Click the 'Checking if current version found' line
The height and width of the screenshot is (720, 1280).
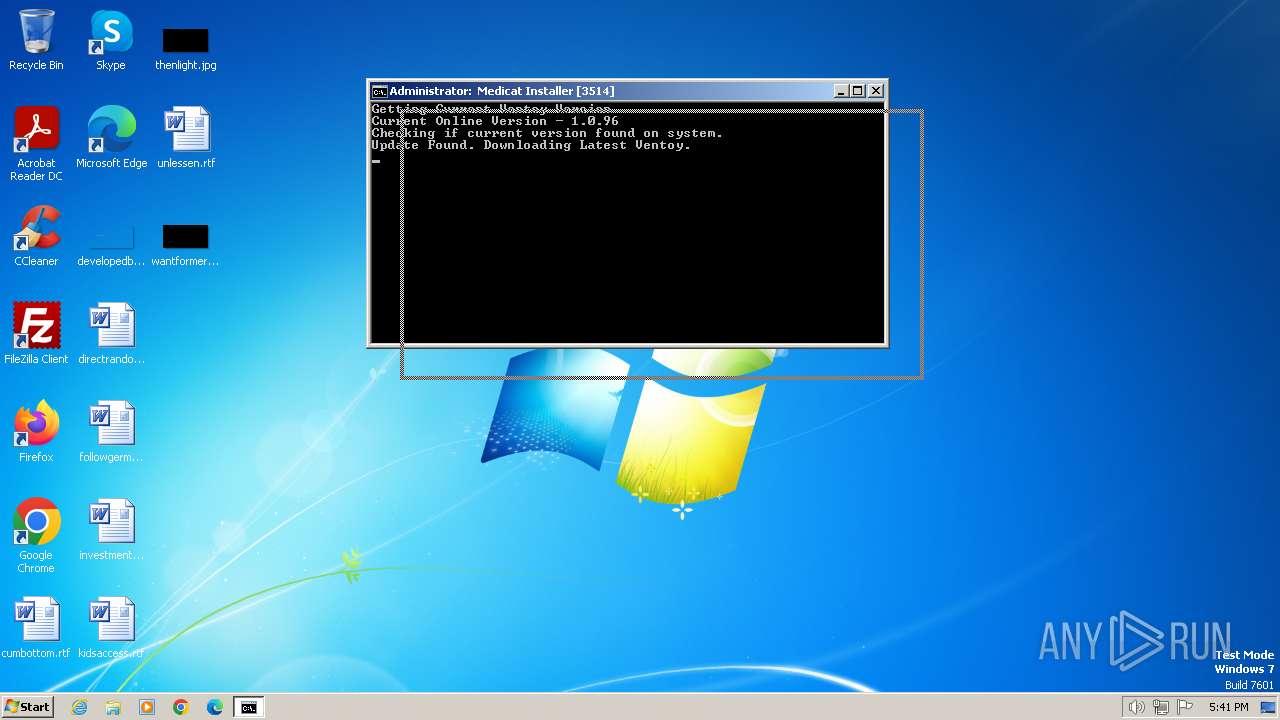pyautogui.click(x=547, y=133)
